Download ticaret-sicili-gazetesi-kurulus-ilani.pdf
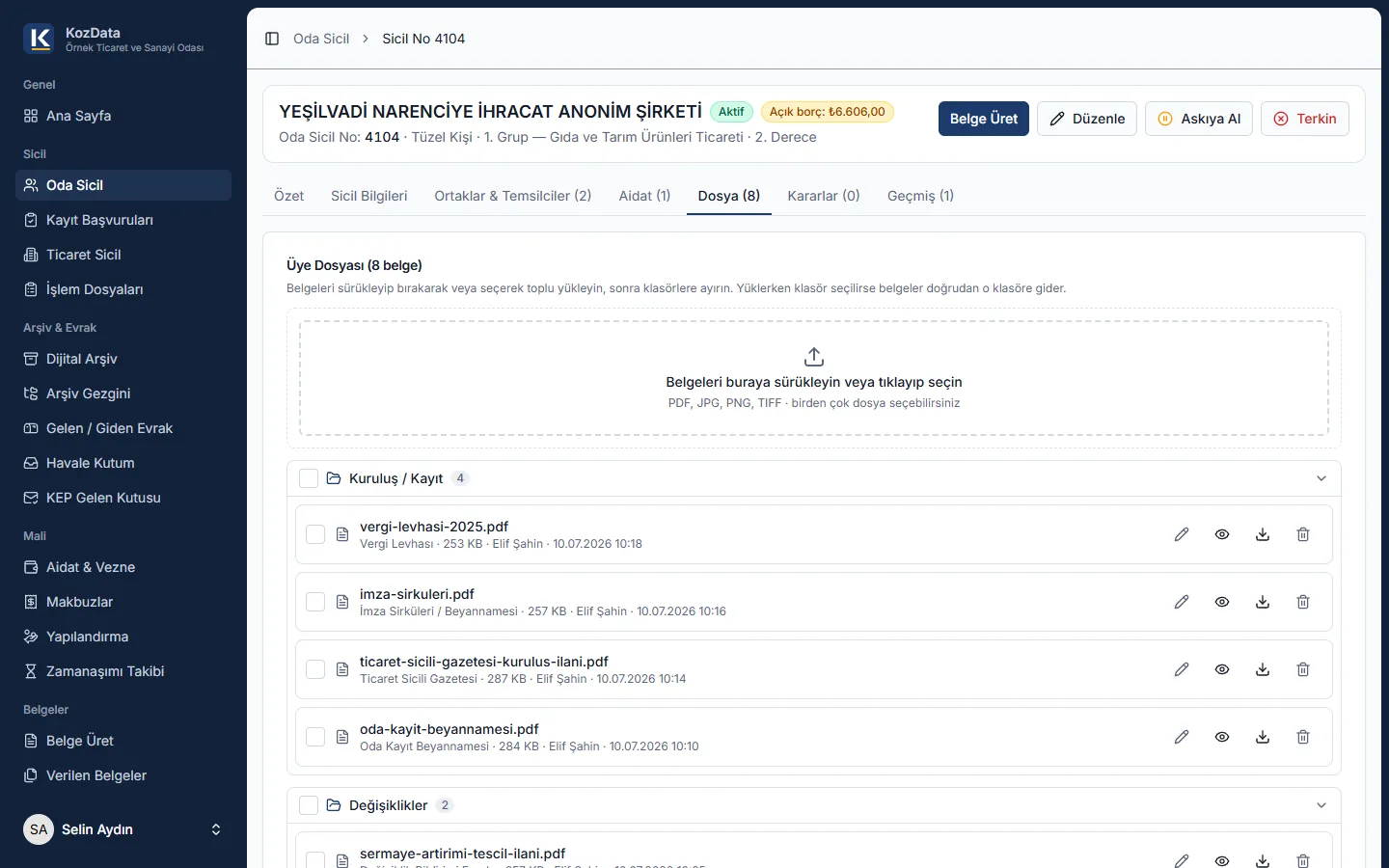 1263,669
